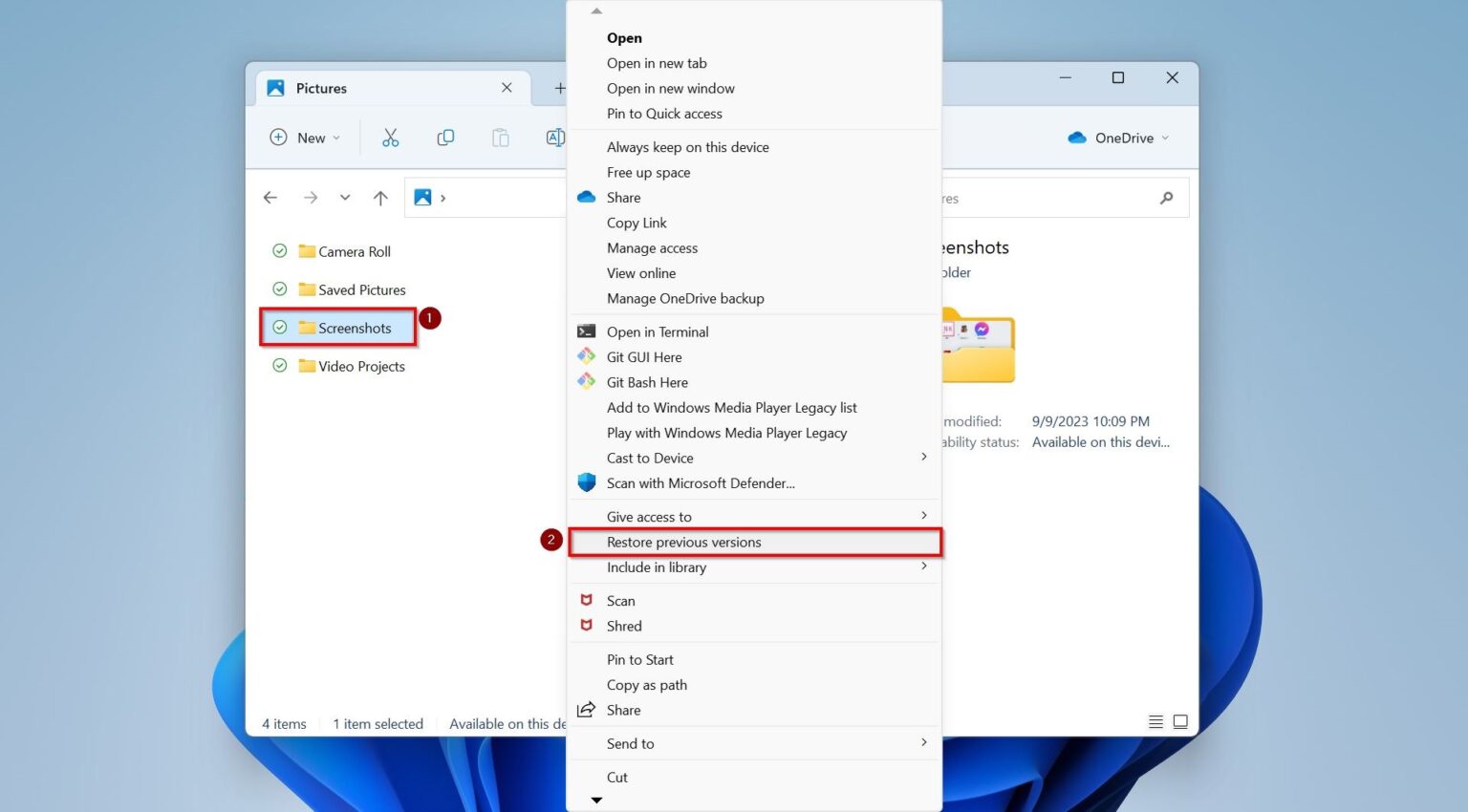This screenshot has width=1468, height=812.
Task: Select Restore previous versions from the context menu
Action: point(684,542)
